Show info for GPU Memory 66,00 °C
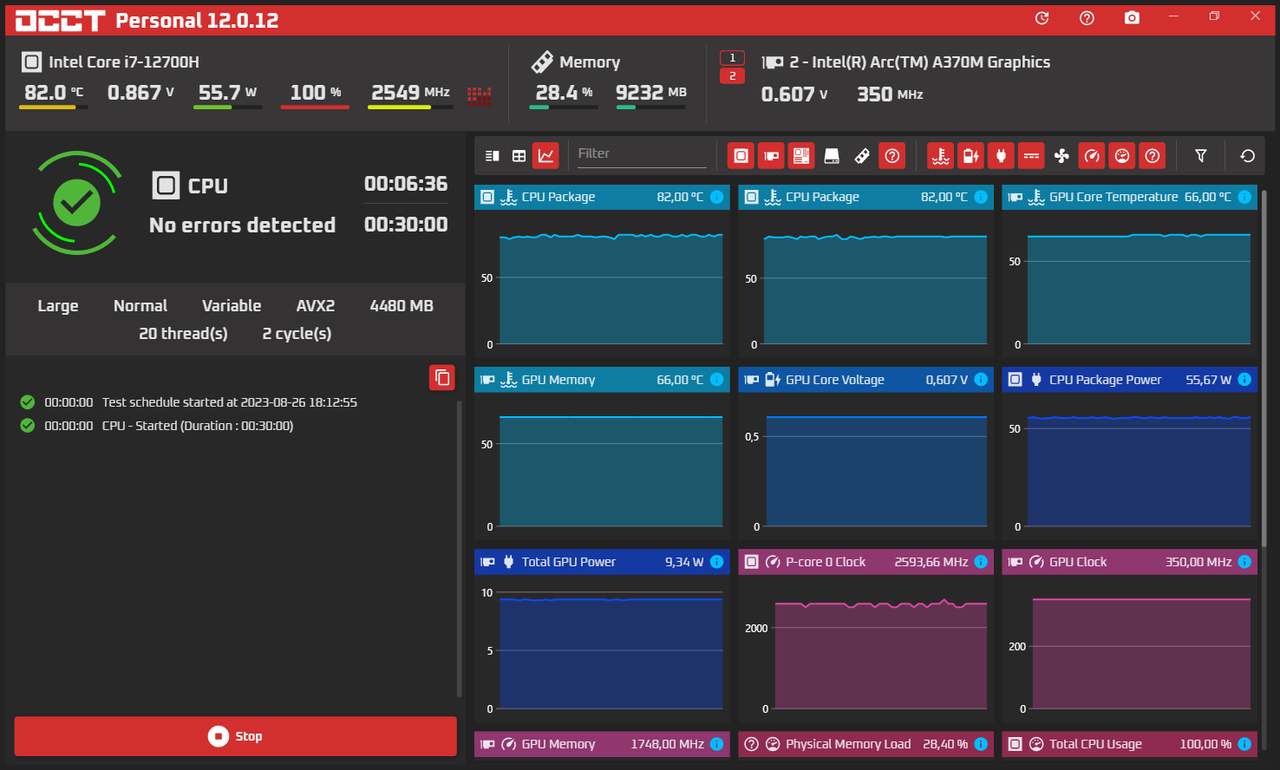The image size is (1280, 770). [716, 380]
